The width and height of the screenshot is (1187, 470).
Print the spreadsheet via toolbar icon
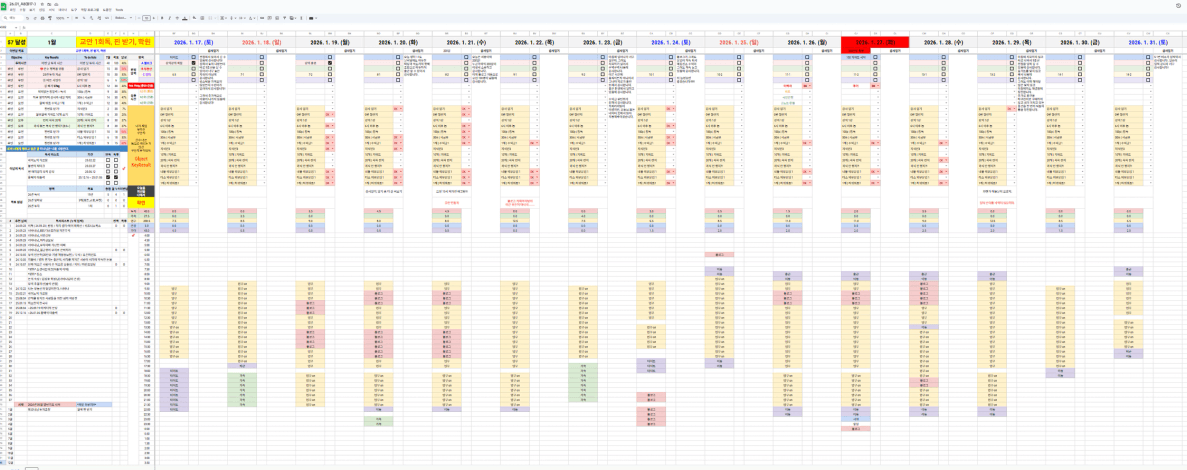point(42,18)
